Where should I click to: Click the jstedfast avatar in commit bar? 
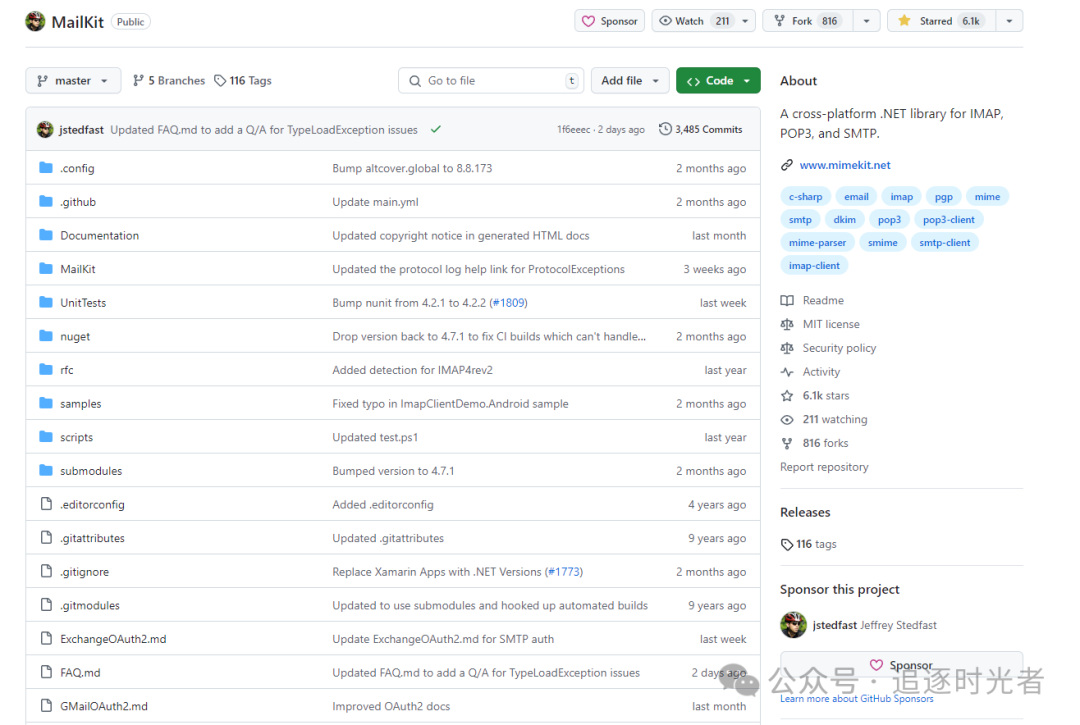[x=45, y=129]
